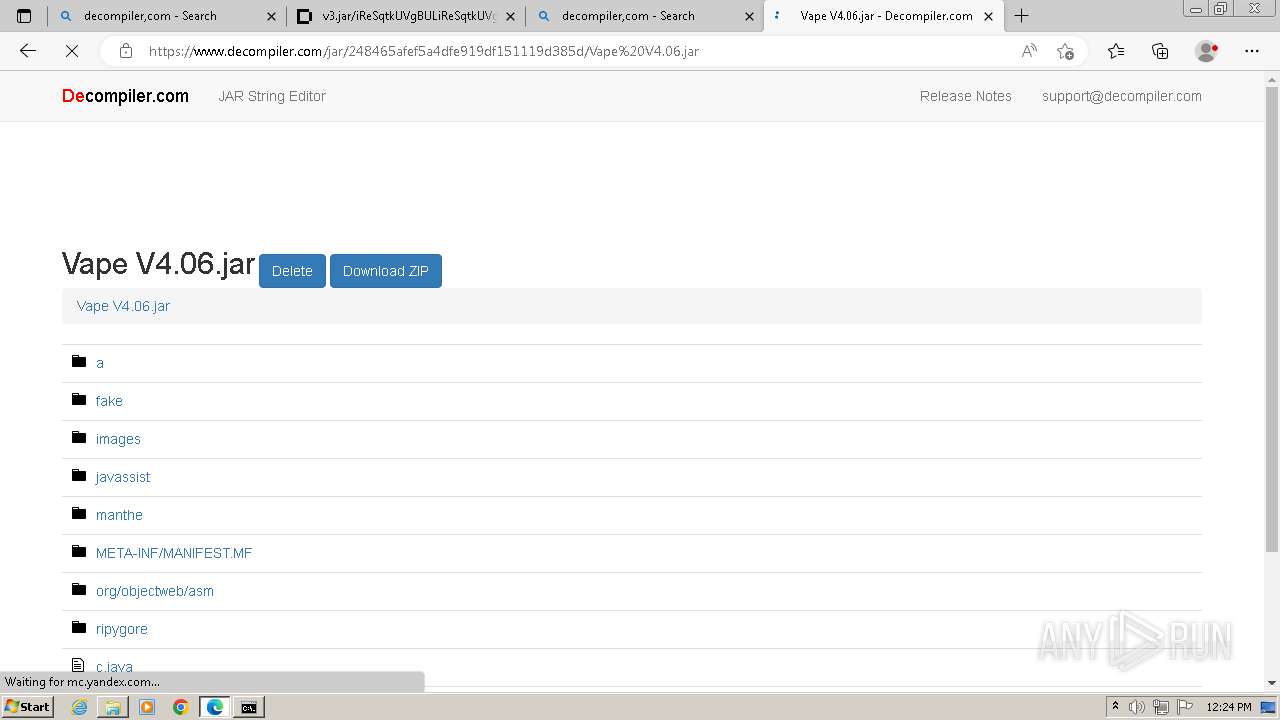Image resolution: width=1280 pixels, height=720 pixels.
Task: Click the folder icon beside 'fake'
Action: tap(79, 399)
